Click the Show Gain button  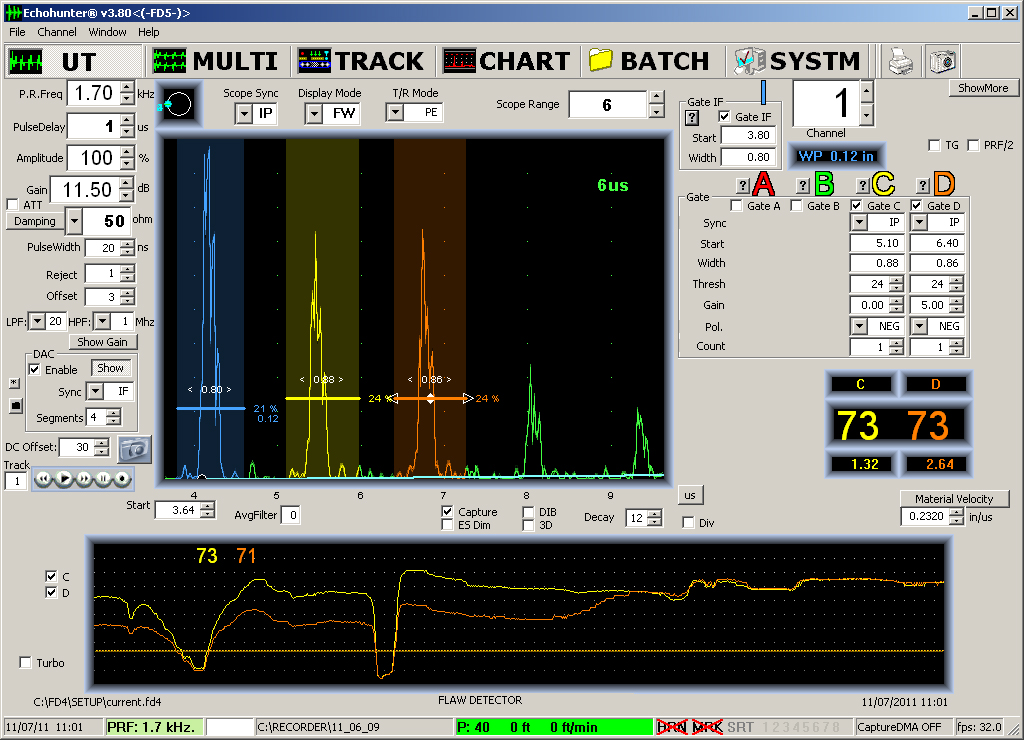point(103,342)
